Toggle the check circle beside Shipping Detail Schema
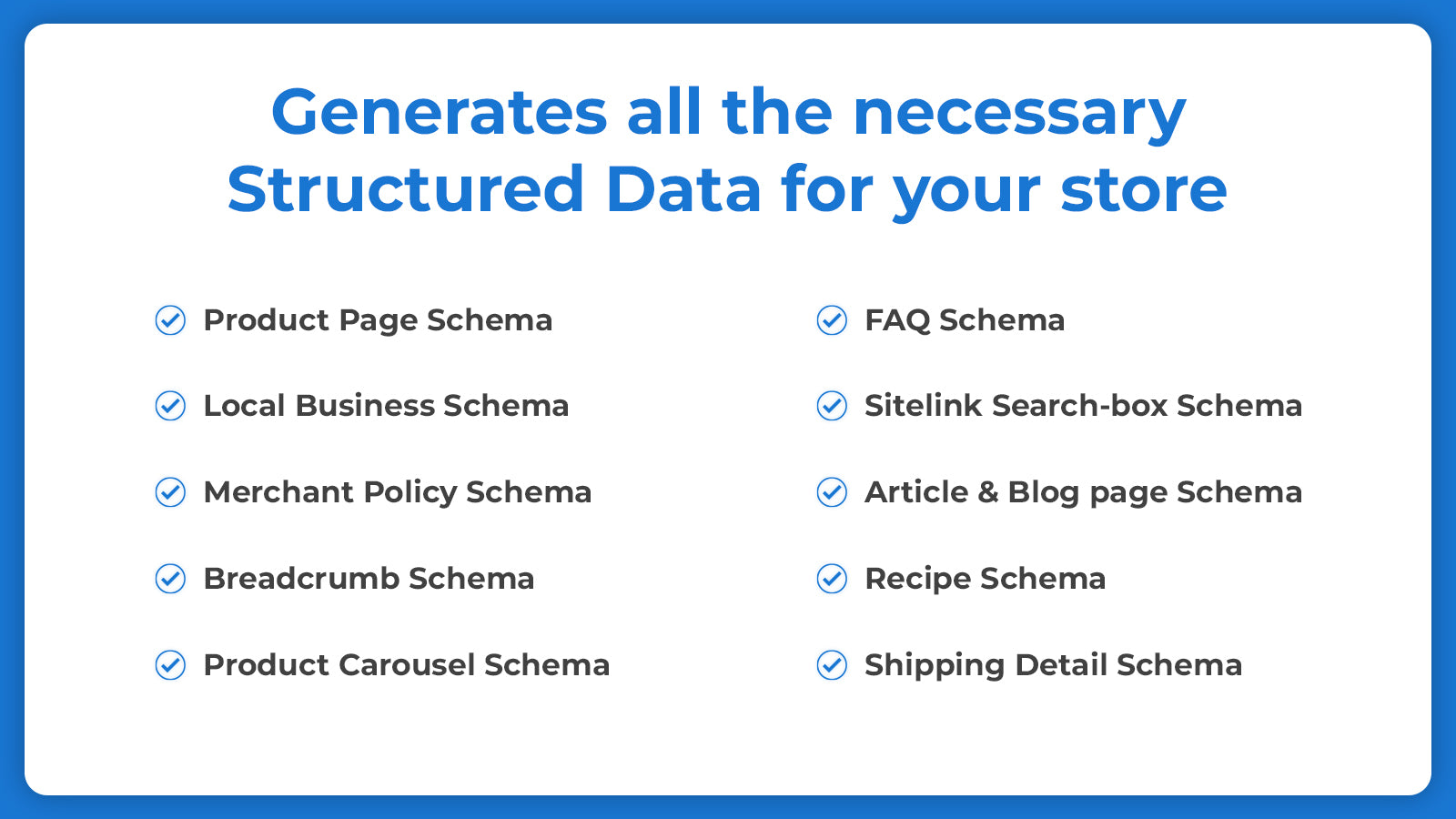Viewport: 1456px width, 819px height. tap(832, 665)
